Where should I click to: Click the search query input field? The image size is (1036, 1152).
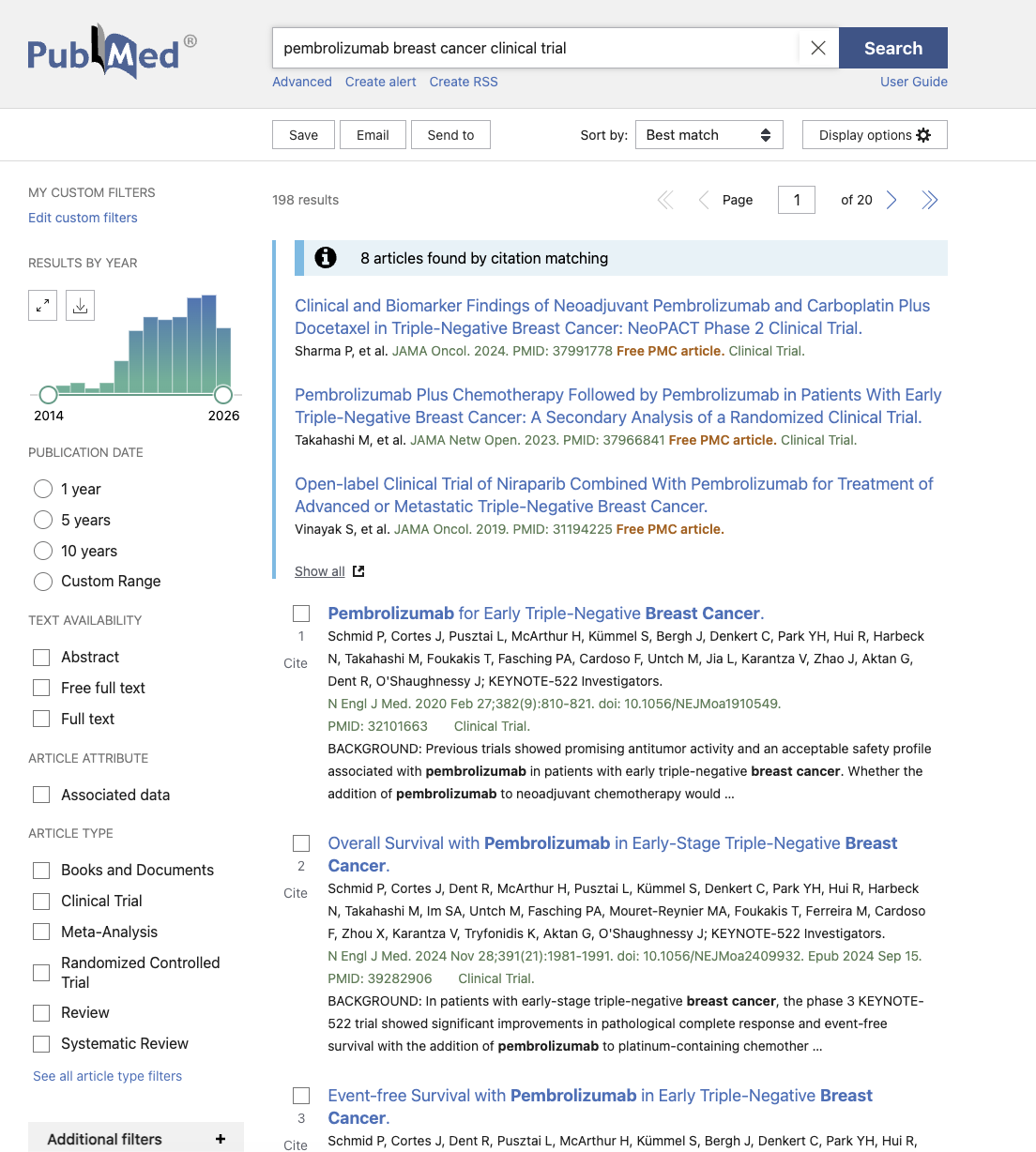pos(535,48)
